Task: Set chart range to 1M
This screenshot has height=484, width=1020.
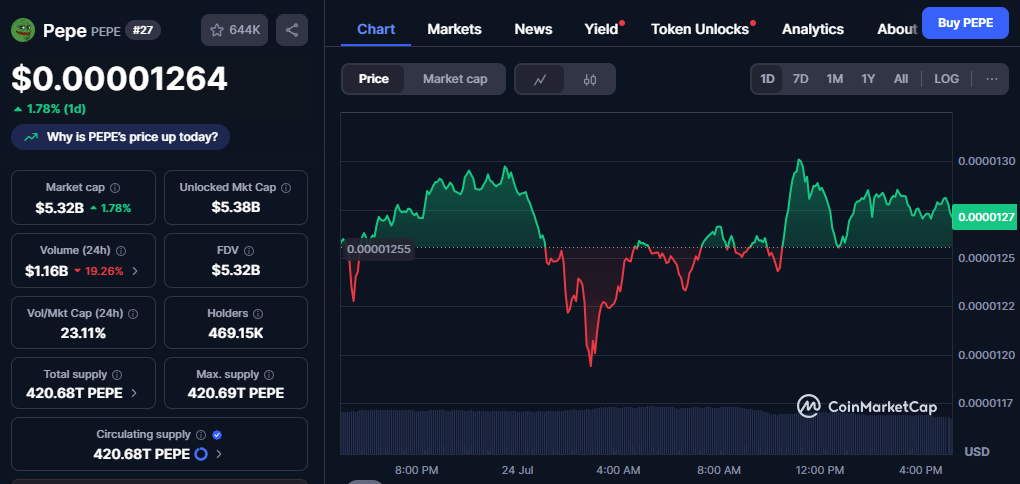Action: [835, 79]
